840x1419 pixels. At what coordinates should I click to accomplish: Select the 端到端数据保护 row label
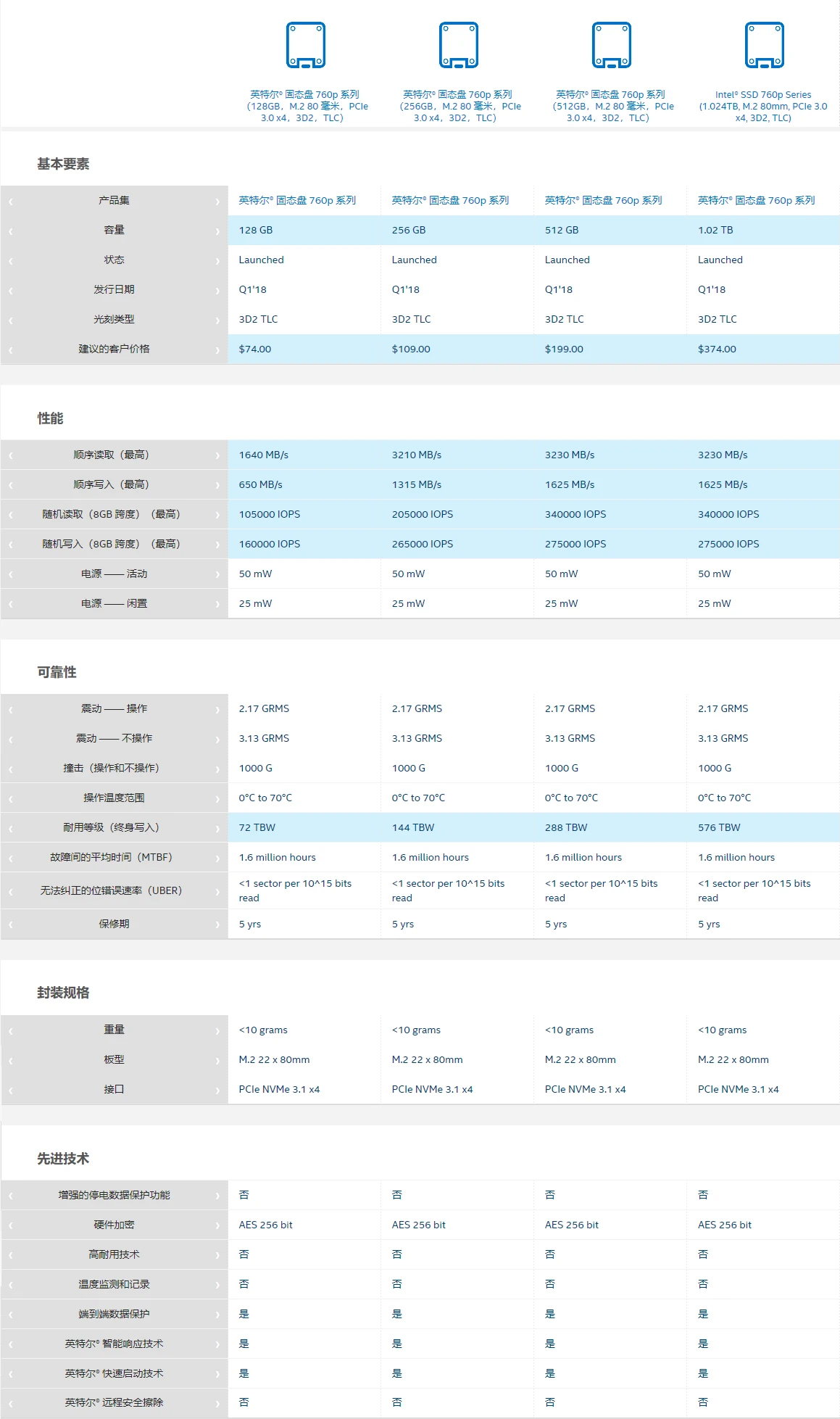click(x=114, y=1314)
